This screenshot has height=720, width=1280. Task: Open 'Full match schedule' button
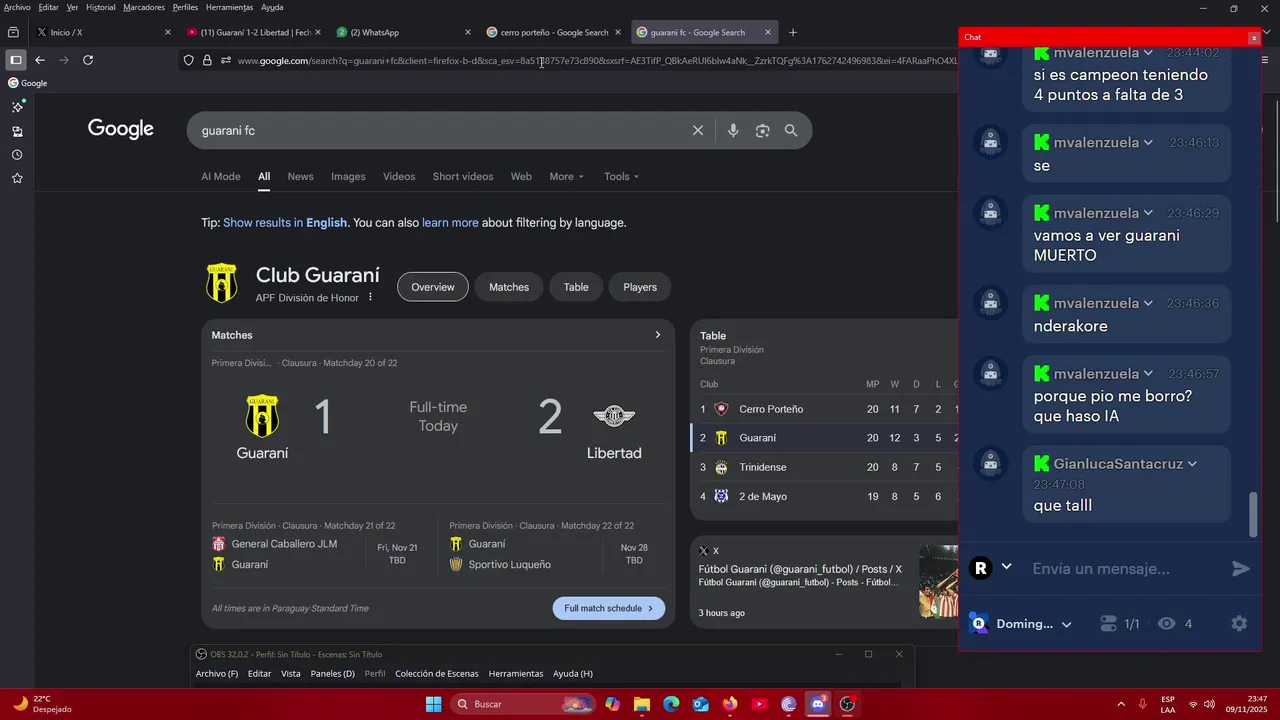tap(608, 608)
